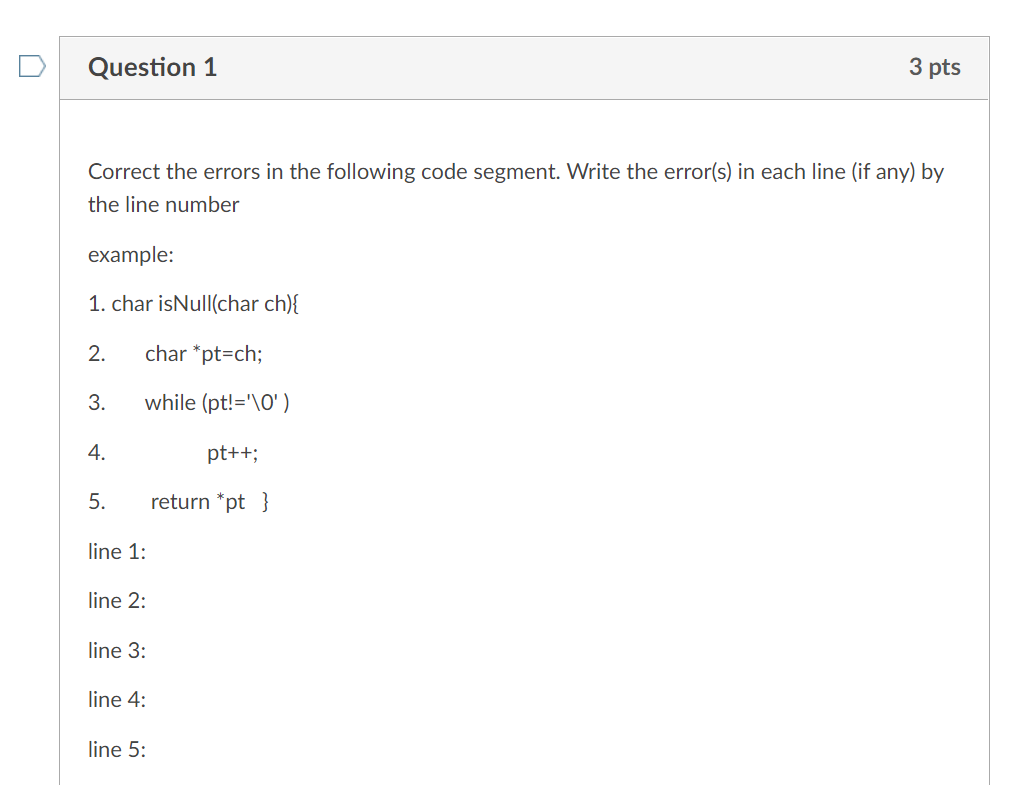Select the while loop code on line 3

coord(217,402)
